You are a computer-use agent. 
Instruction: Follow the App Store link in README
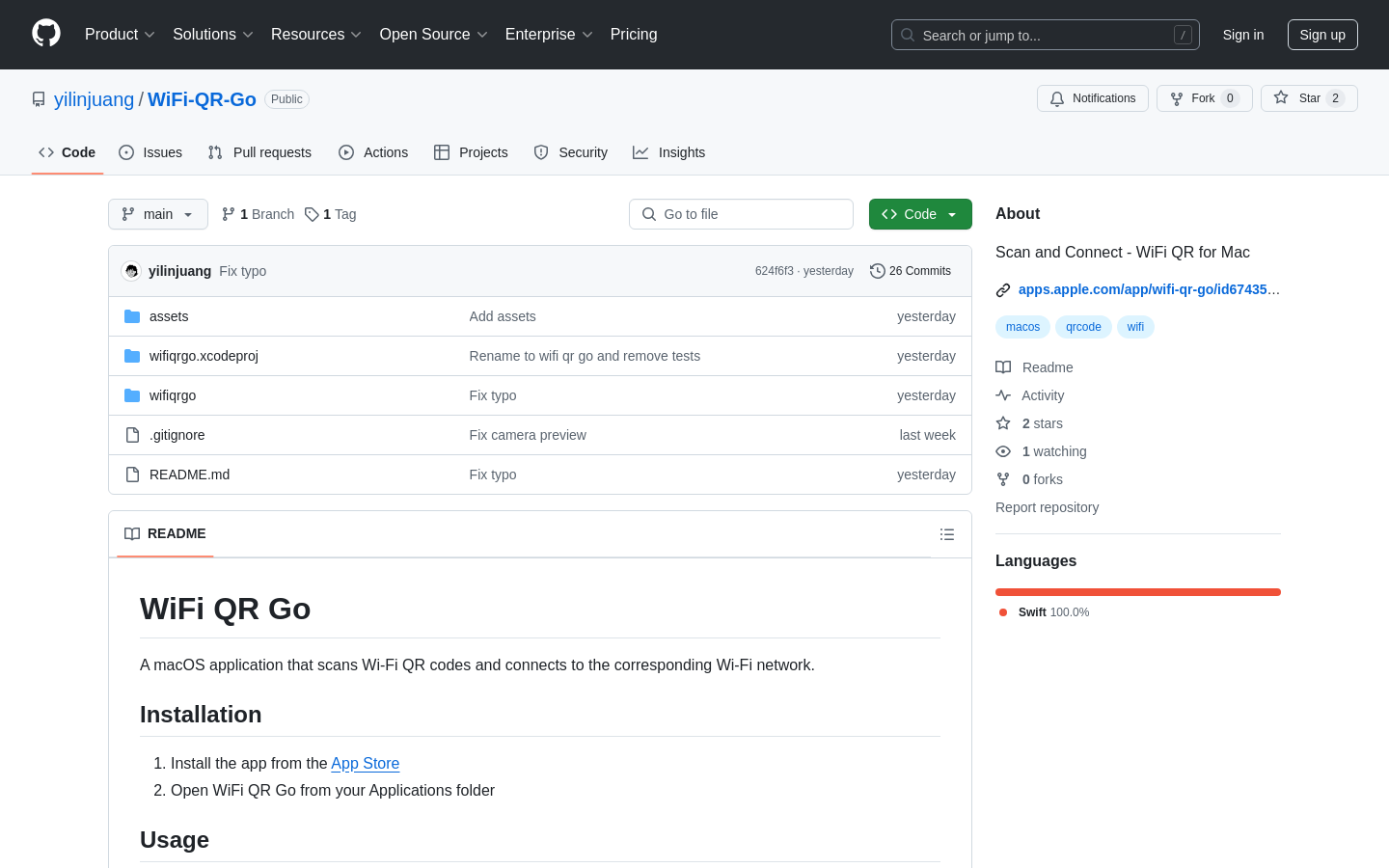pos(365,763)
